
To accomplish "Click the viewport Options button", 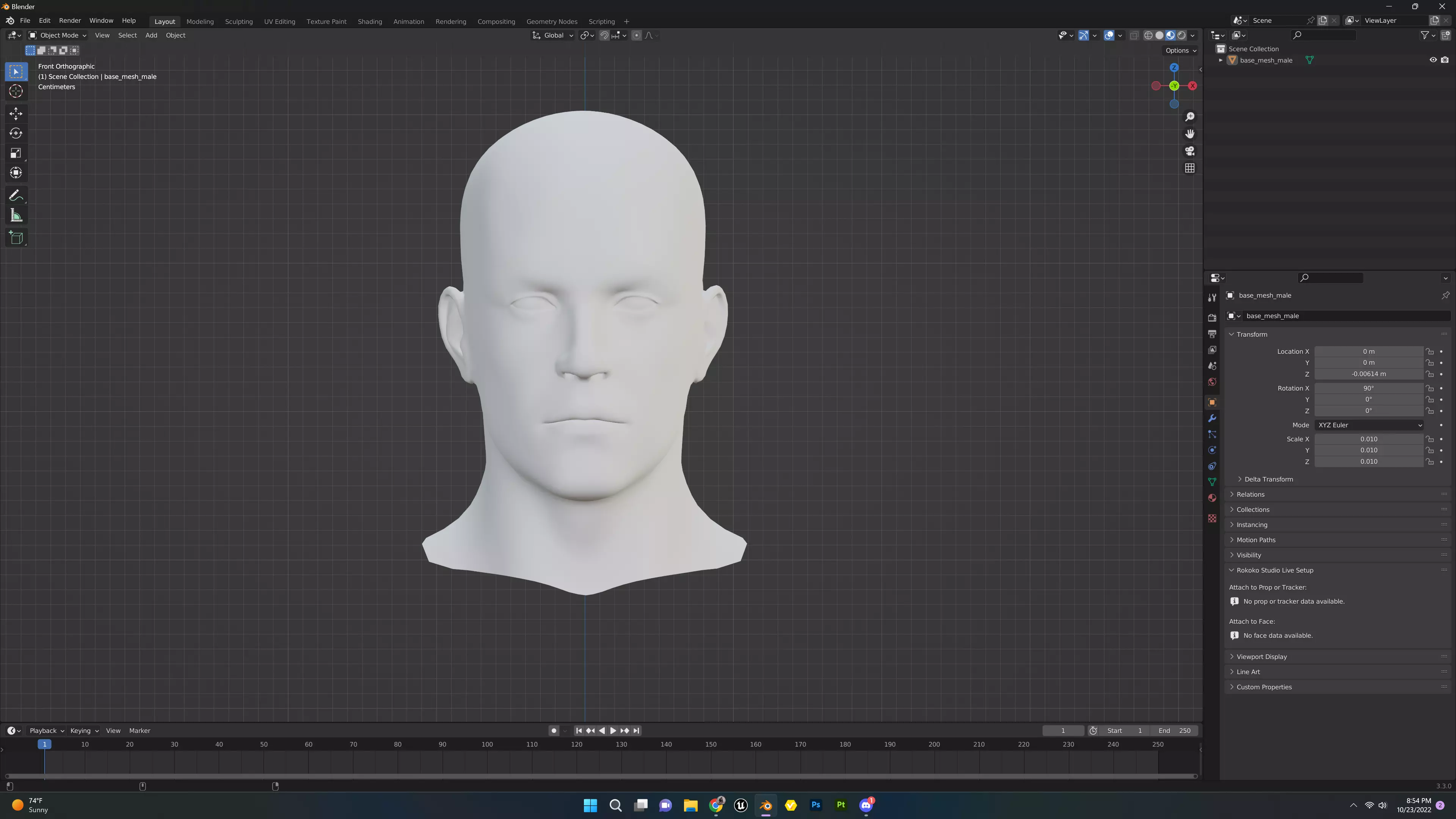I will pos(1180,50).
